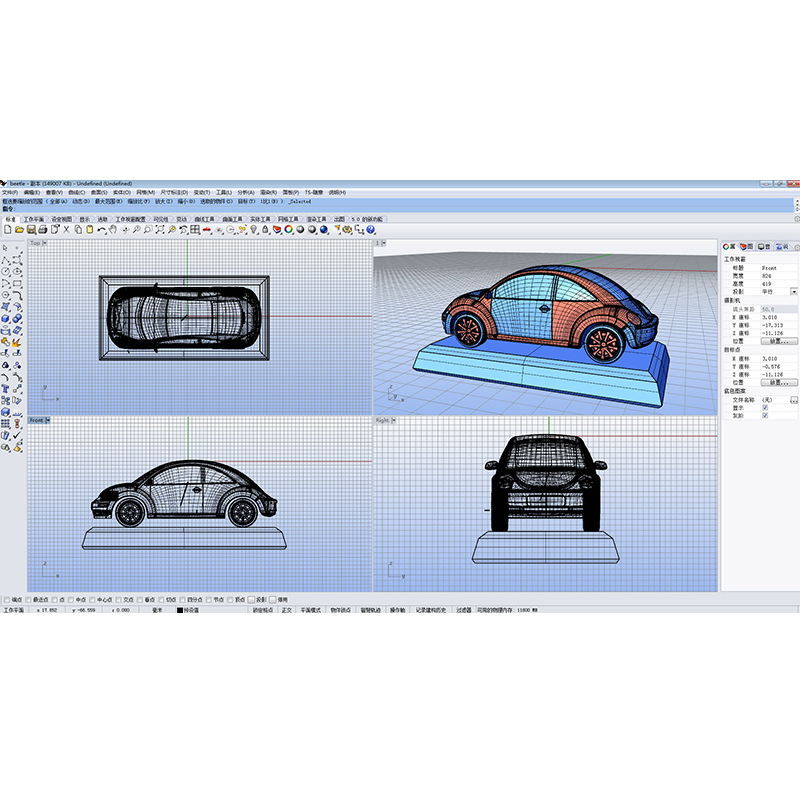Click the red car icon in toolbar
Screen dimensions: 800x800
pyautogui.click(x=207, y=230)
